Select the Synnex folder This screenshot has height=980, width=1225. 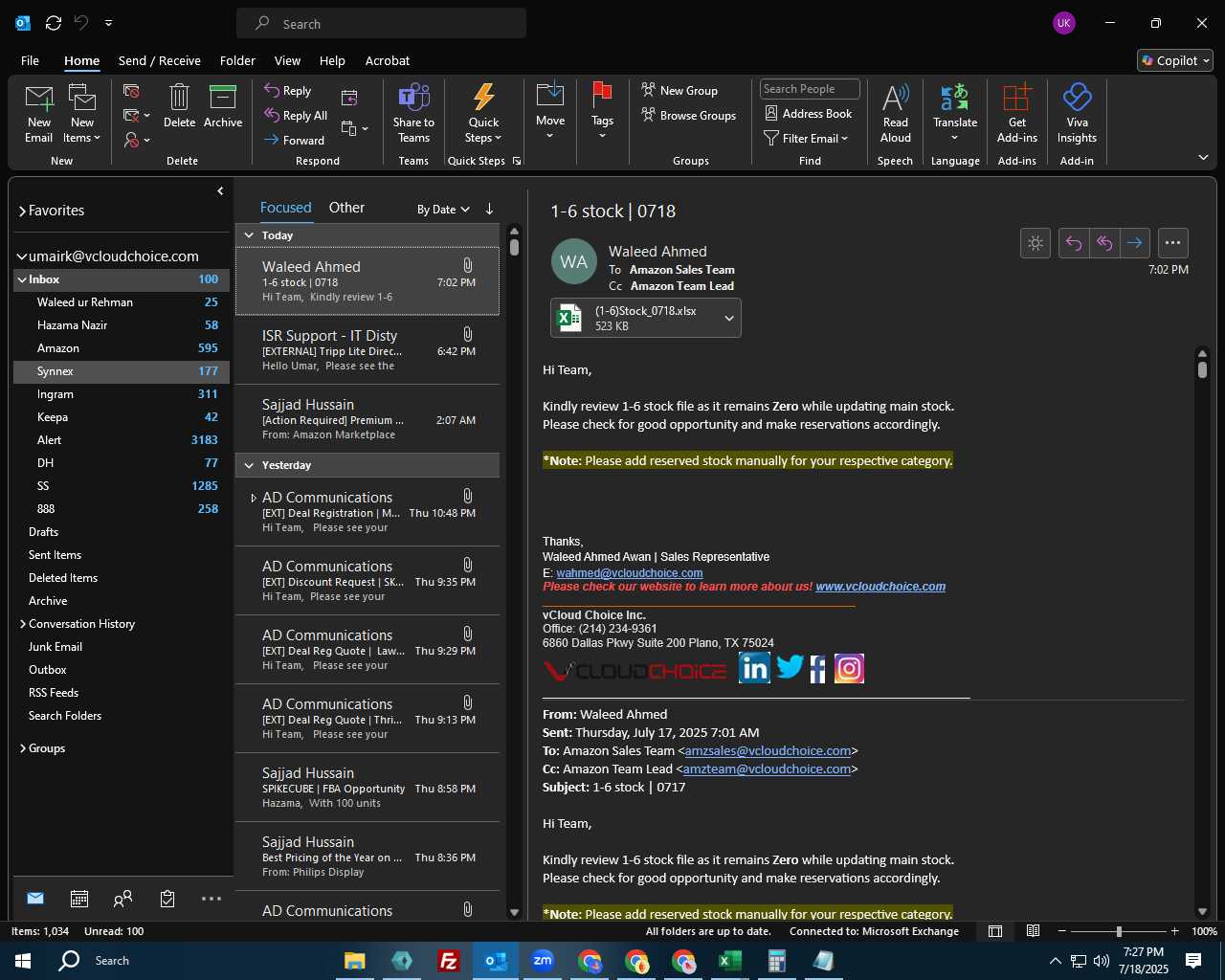pyautogui.click(x=122, y=371)
